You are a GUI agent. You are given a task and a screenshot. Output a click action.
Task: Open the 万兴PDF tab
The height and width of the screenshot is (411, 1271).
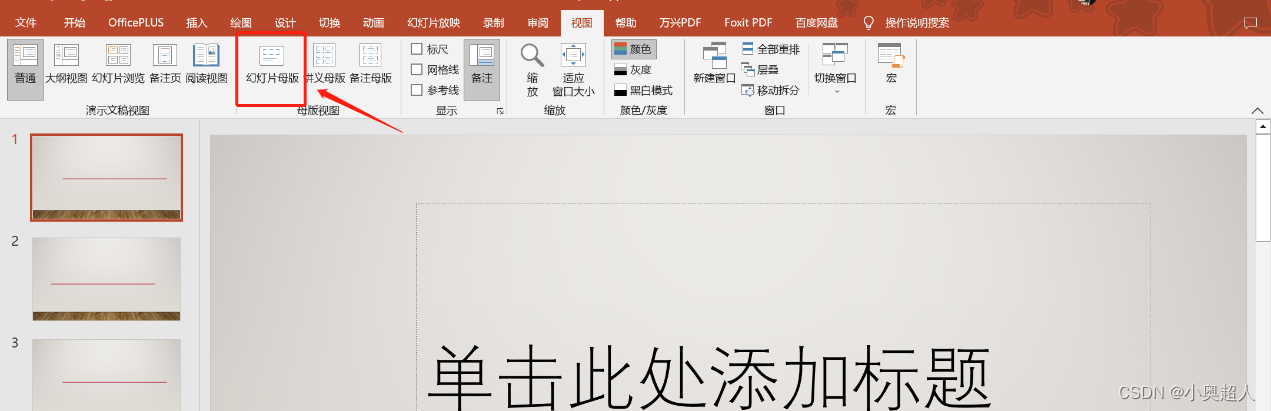(680, 22)
